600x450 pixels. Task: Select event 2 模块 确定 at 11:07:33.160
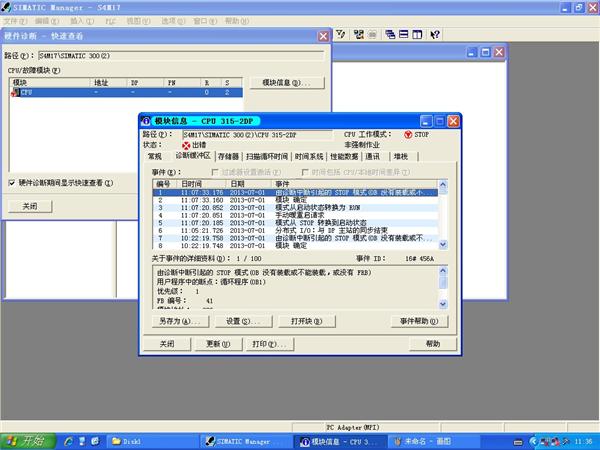pos(295,200)
